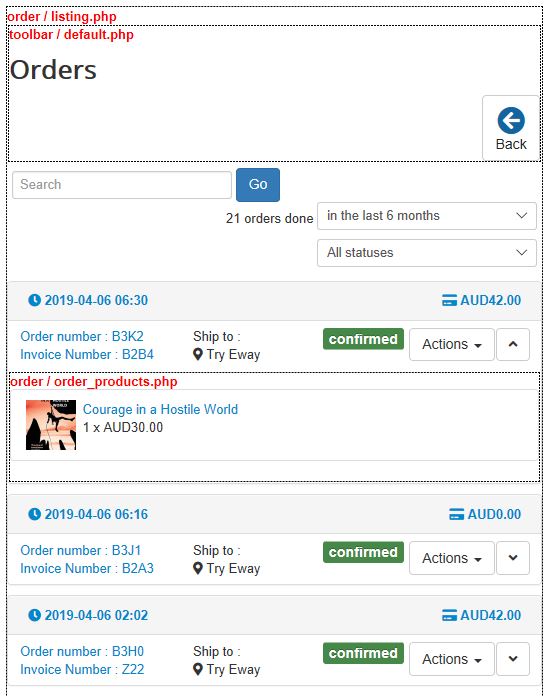Open Courage in a Hostile World link
The image size is (550, 696).
tap(160, 409)
